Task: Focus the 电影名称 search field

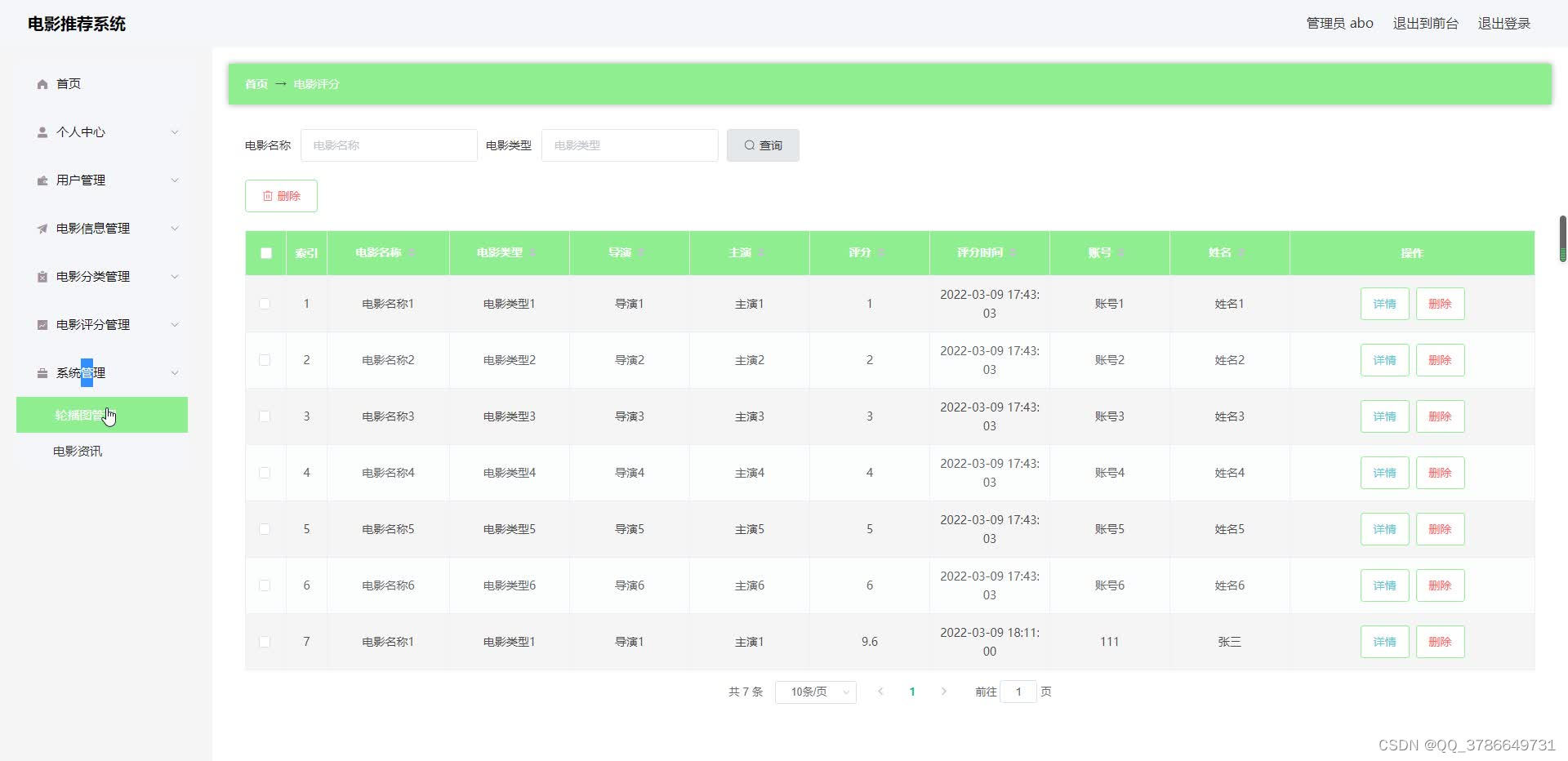Action: [389, 145]
